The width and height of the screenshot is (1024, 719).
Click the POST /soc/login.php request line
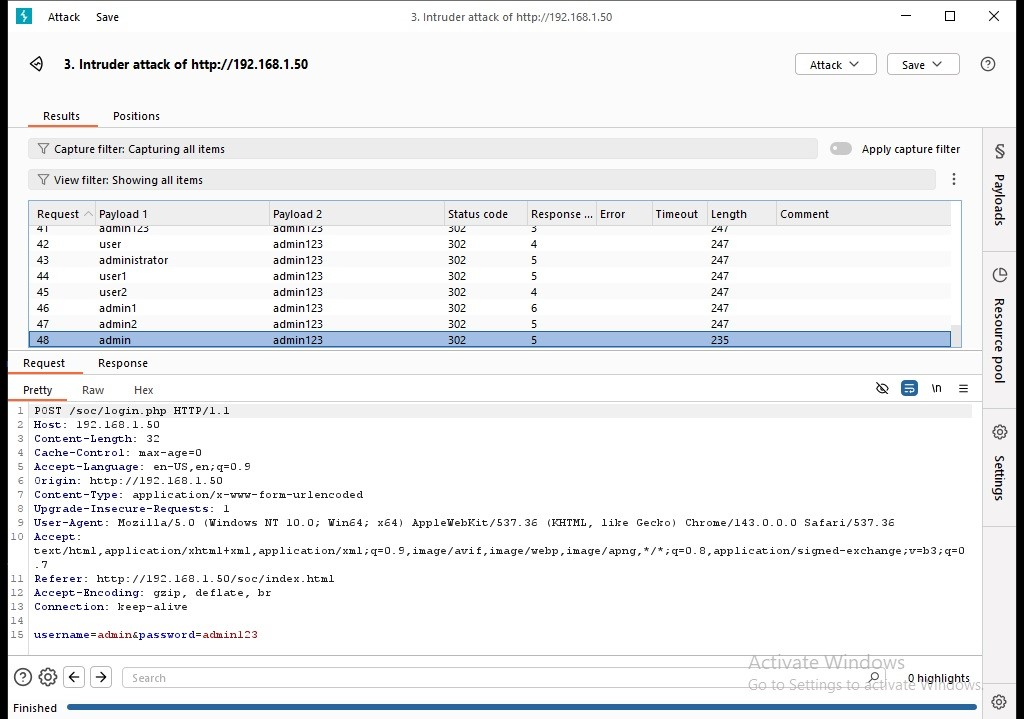(x=132, y=410)
